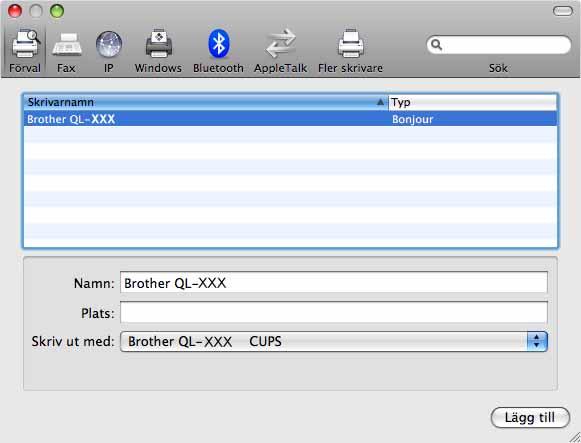This screenshot has width=581, height=443.
Task: Select the Förval printer browser icon
Action: pyautogui.click(x=26, y=44)
